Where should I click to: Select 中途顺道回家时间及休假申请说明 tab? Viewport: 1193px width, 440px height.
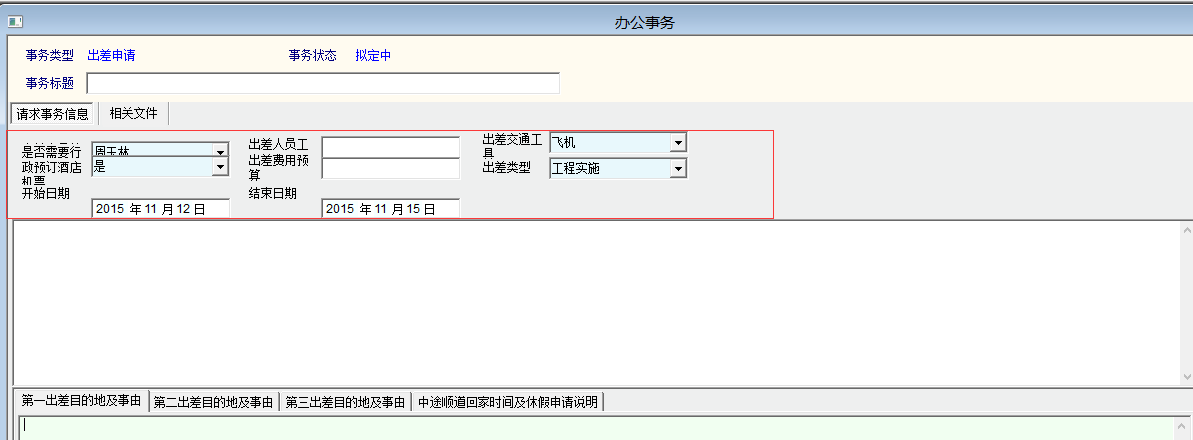click(x=507, y=402)
